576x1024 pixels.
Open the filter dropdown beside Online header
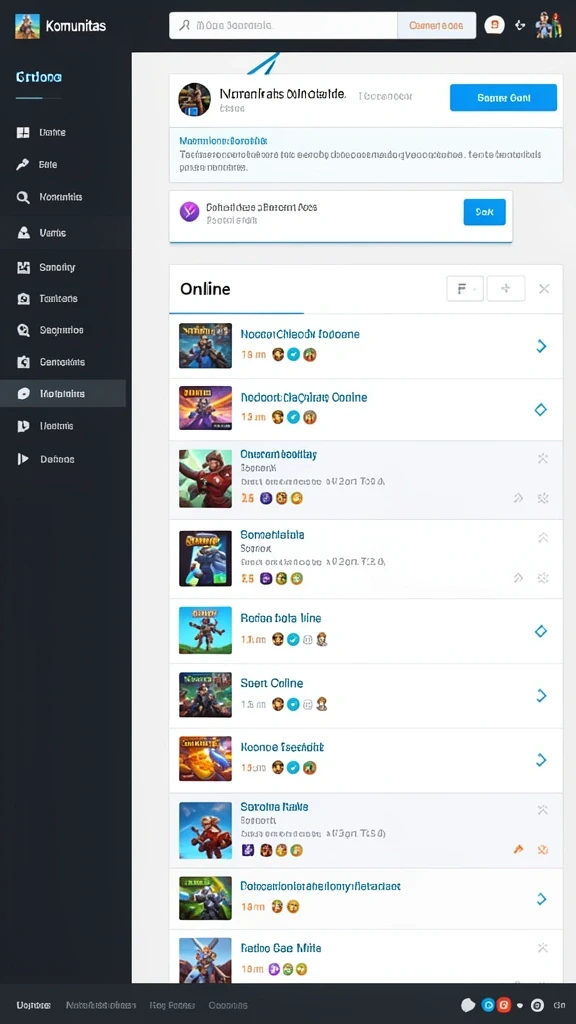[x=465, y=288]
